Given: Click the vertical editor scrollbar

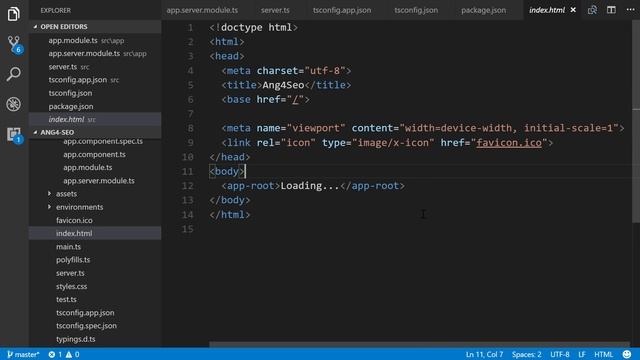Looking at the screenshot, I should point(636,122).
